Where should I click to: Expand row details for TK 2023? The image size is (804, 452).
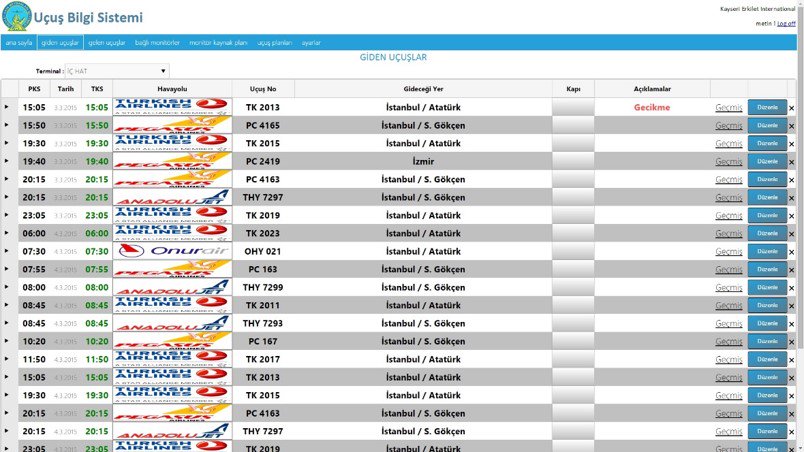click(7, 233)
